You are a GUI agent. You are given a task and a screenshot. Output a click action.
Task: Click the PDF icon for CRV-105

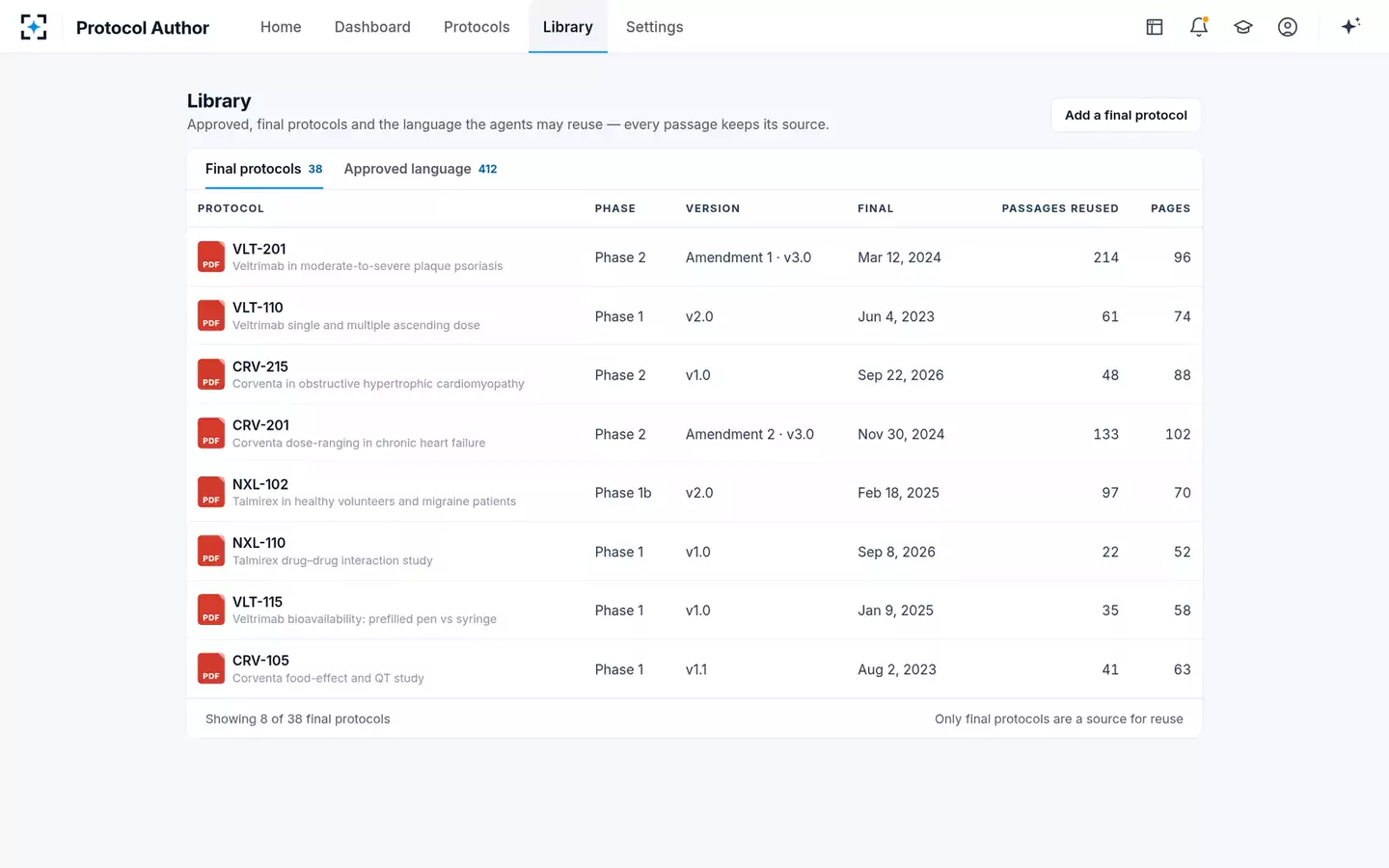[211, 668]
